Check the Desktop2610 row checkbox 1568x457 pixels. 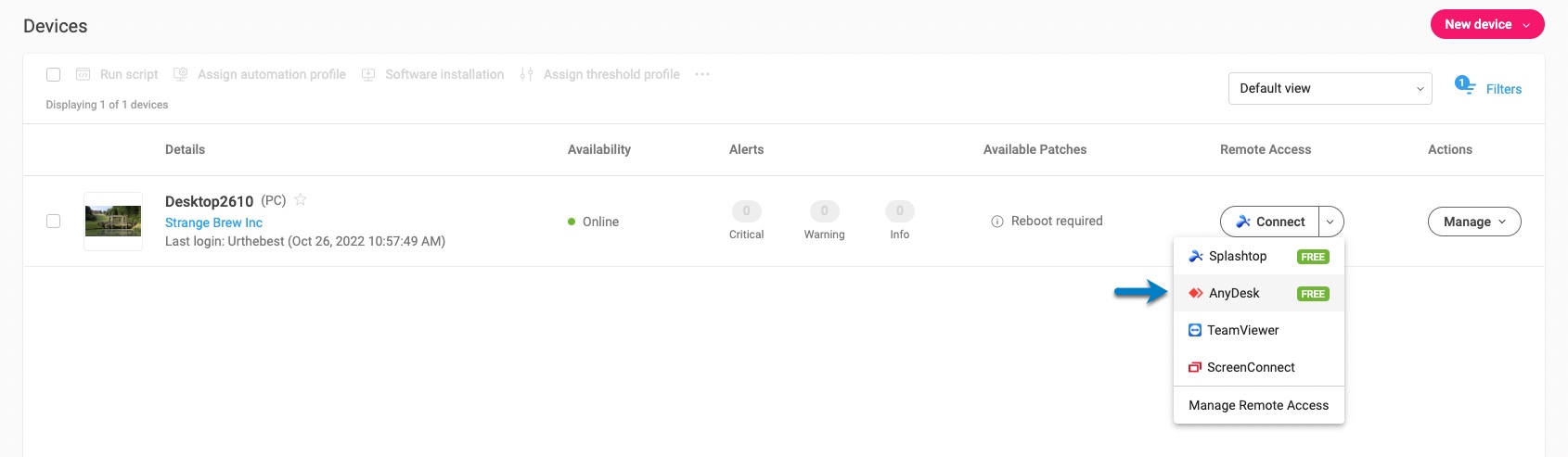(x=54, y=222)
